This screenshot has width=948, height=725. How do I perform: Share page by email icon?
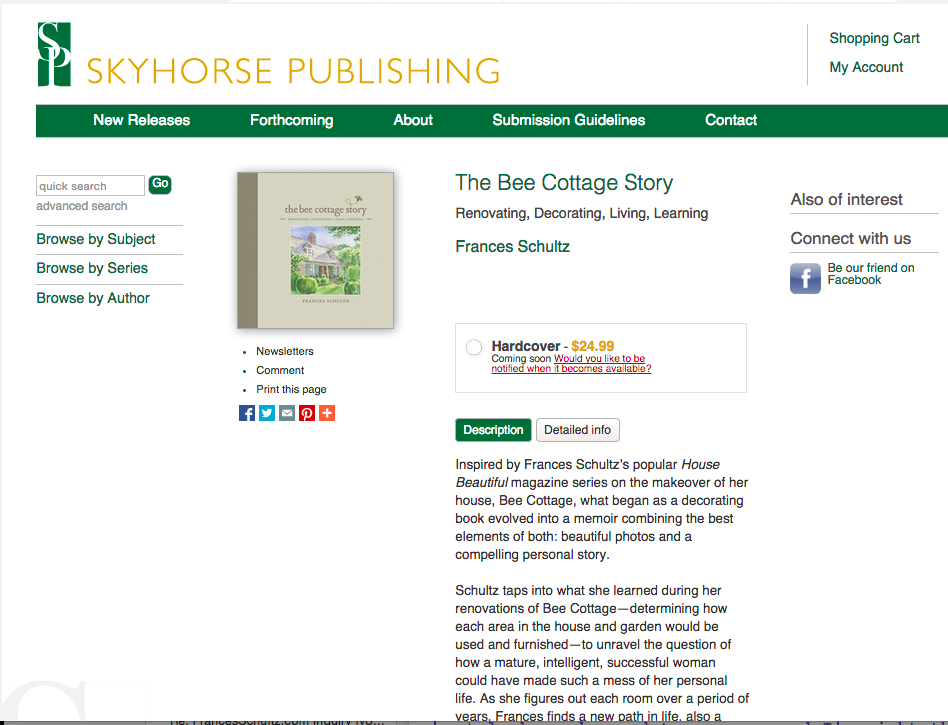point(287,413)
